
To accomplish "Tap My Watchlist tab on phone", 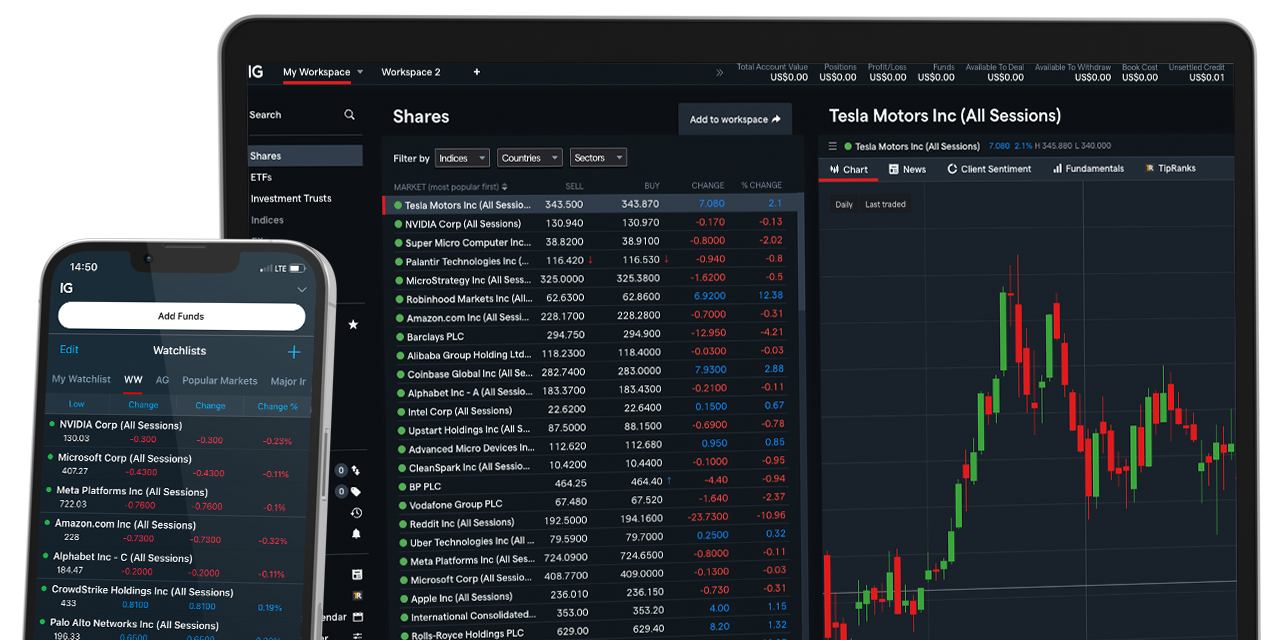I will point(81,380).
